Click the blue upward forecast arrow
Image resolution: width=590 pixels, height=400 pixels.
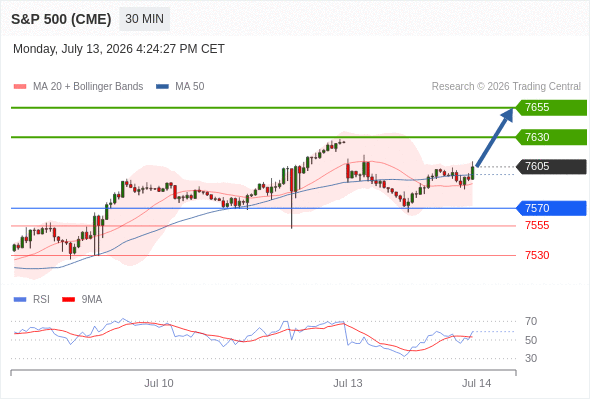(x=494, y=137)
